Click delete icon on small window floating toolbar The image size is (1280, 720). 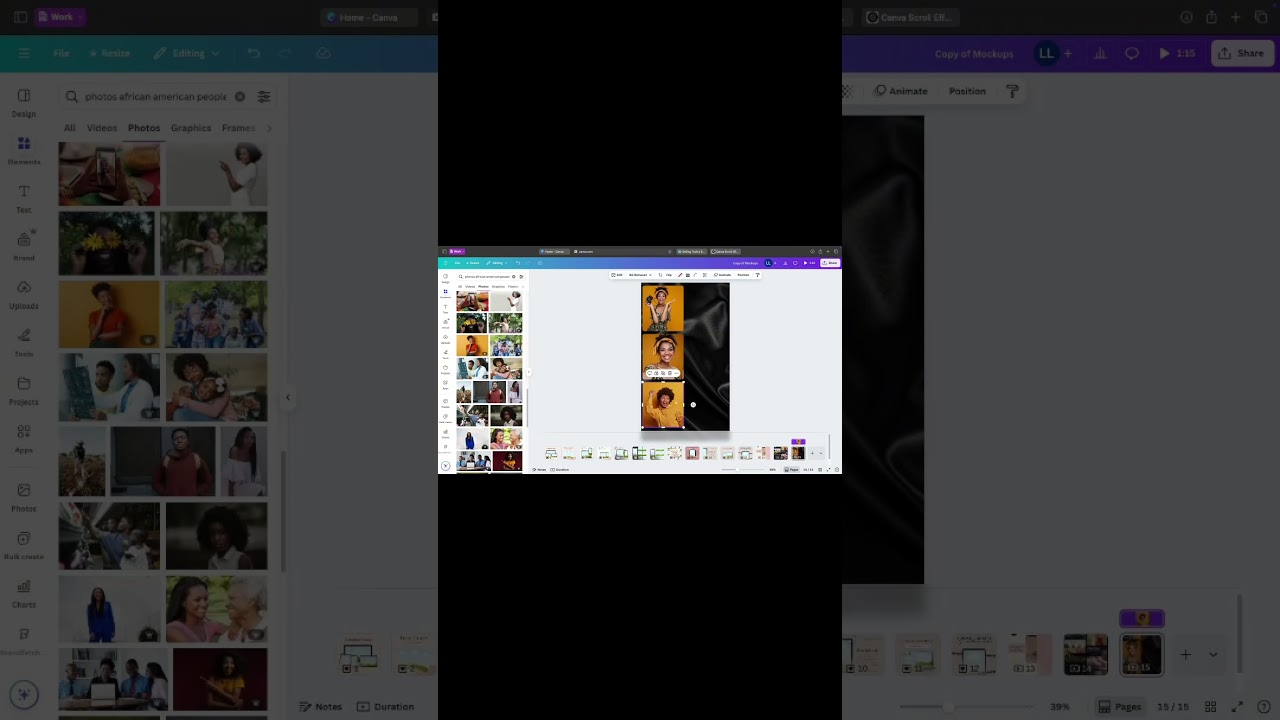coord(670,373)
